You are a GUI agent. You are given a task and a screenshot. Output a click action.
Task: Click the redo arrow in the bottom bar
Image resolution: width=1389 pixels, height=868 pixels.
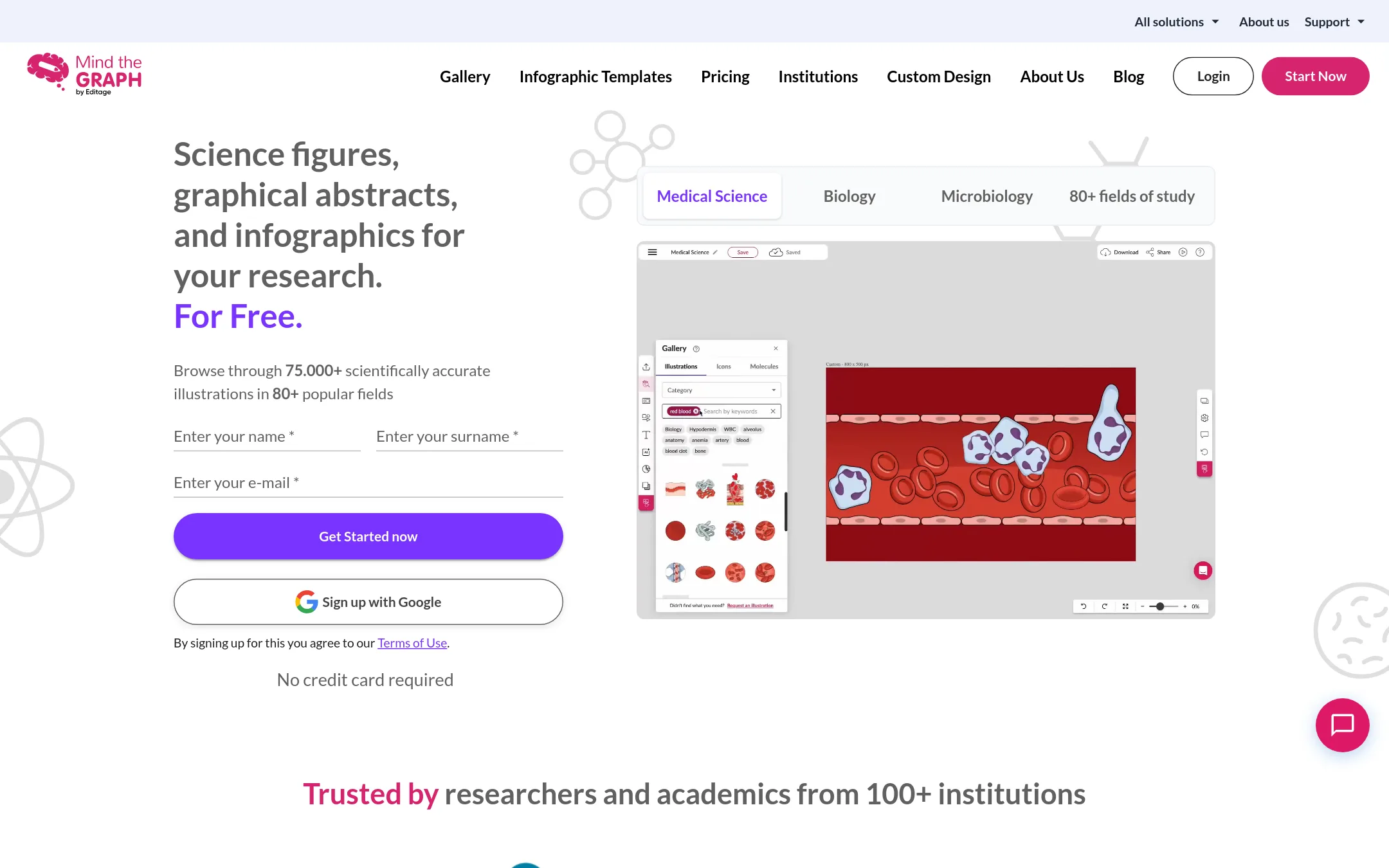[x=1105, y=606]
